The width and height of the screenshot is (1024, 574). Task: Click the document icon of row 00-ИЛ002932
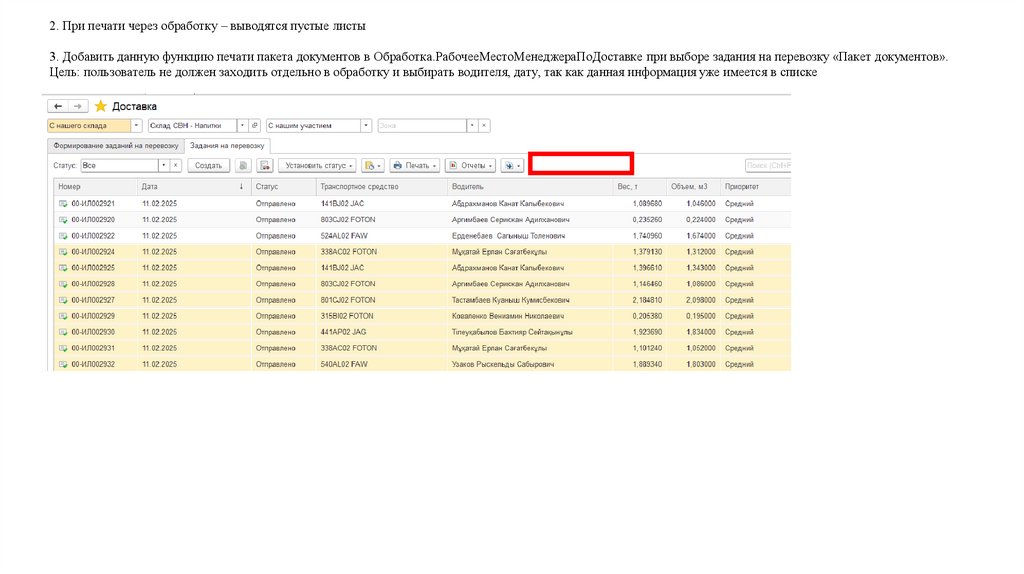(63, 364)
